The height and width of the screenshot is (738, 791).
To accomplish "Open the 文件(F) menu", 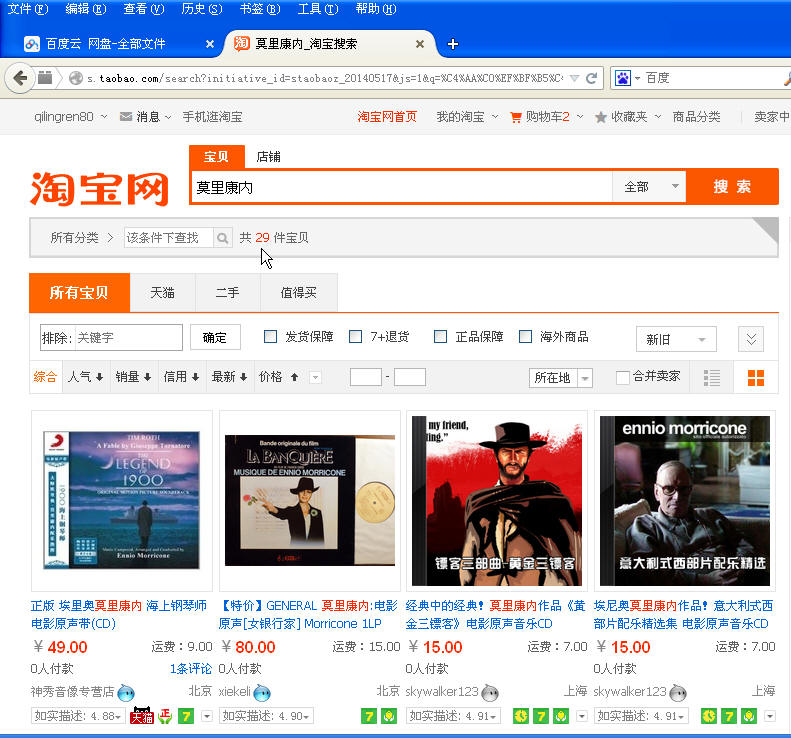I will 28,9.
